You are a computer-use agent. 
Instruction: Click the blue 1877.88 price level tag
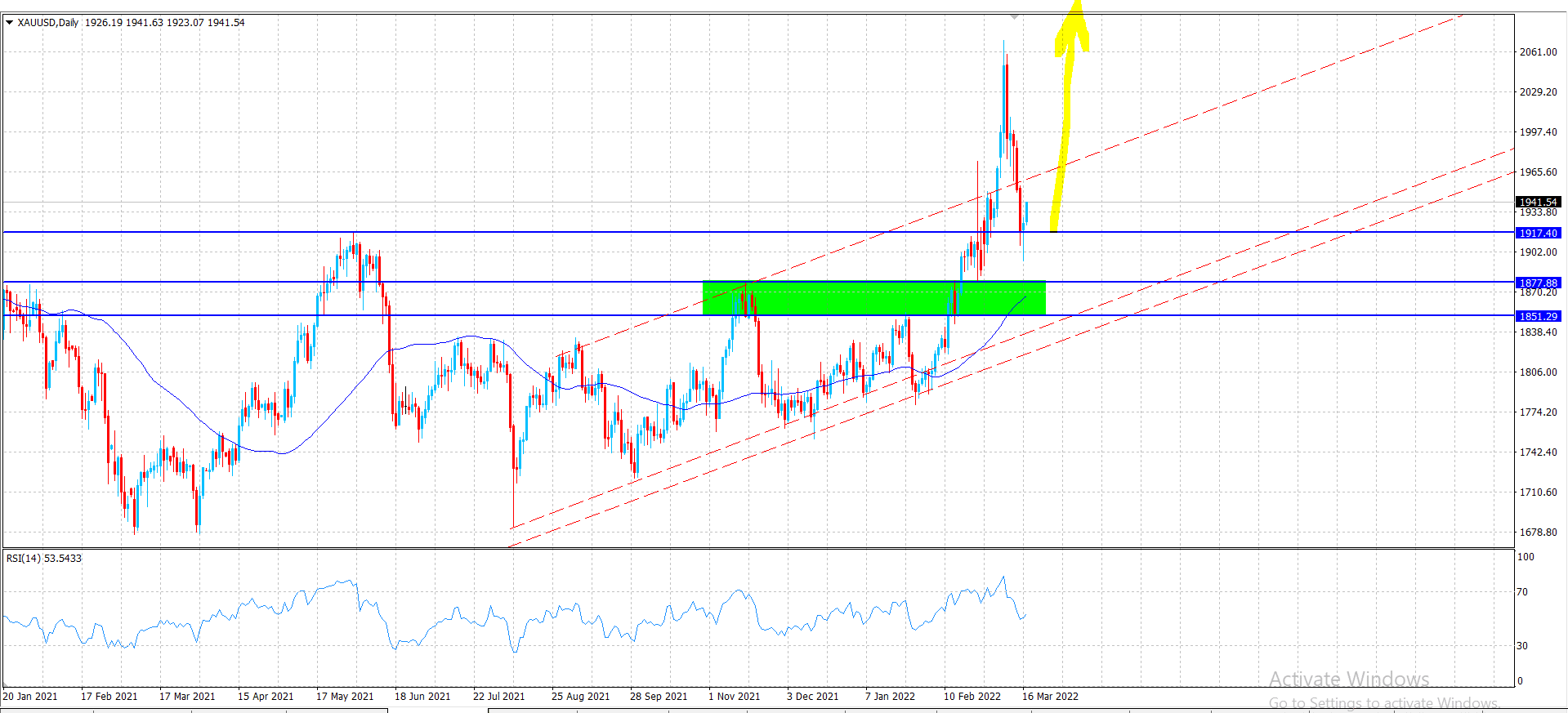(1538, 283)
